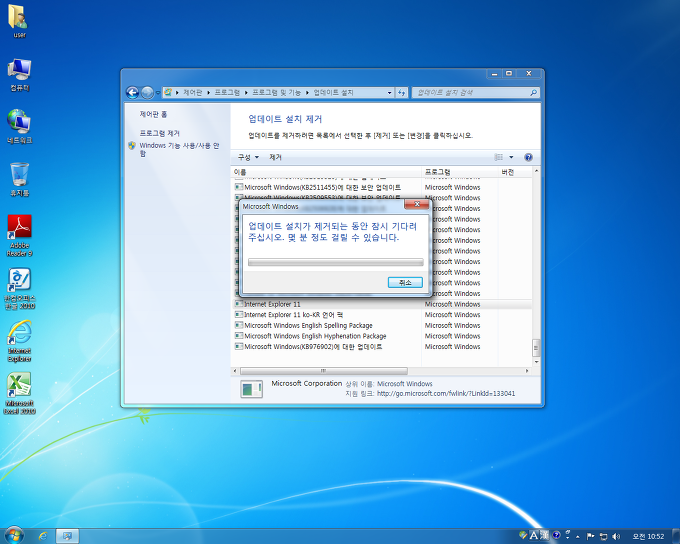Select the KB2511455 security update row
Viewport: 680px width, 544px height.
click(x=382, y=187)
